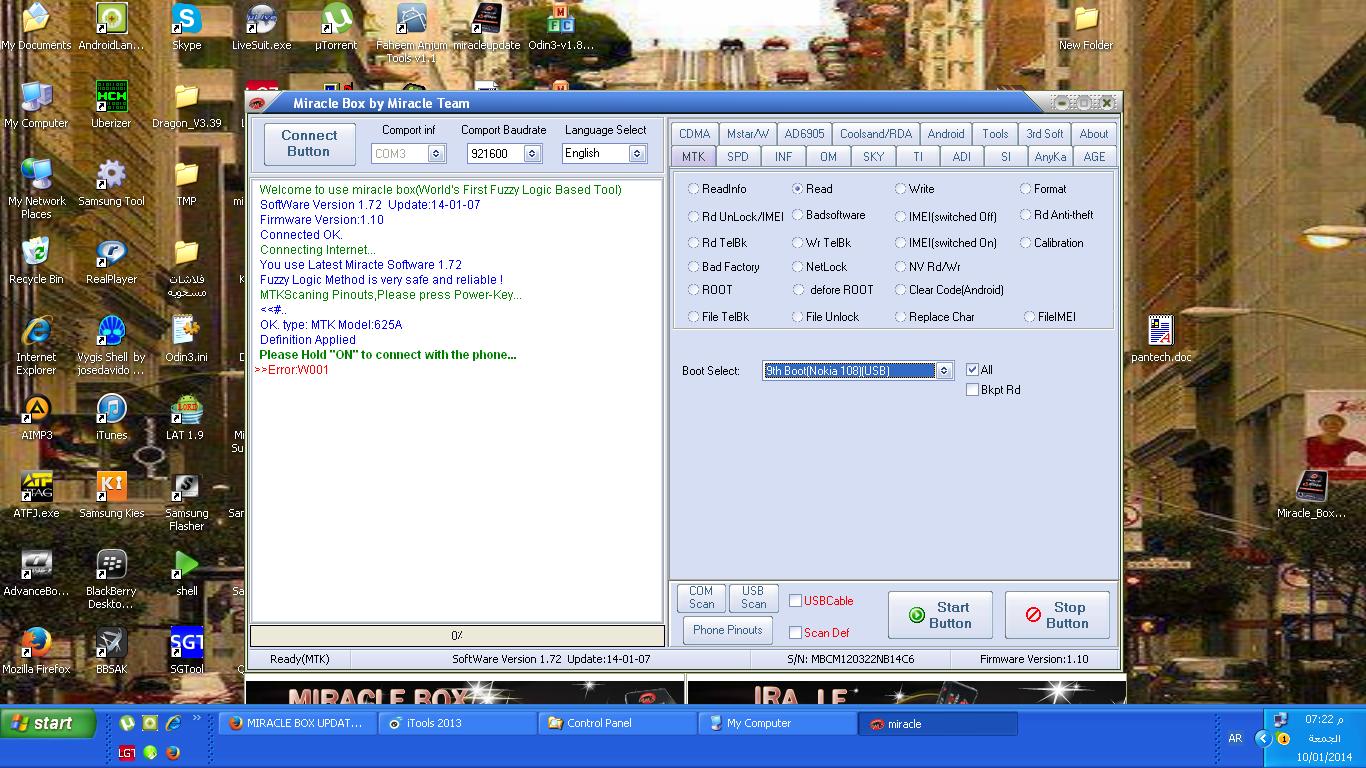Open the Windows start menu

tap(48, 723)
